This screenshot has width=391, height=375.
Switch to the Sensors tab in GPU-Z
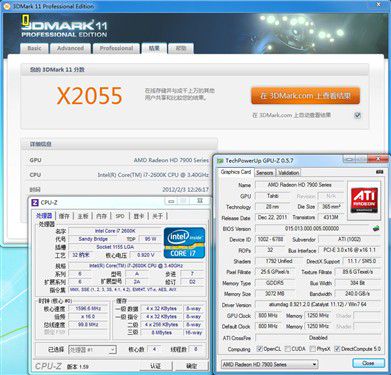tap(265, 173)
